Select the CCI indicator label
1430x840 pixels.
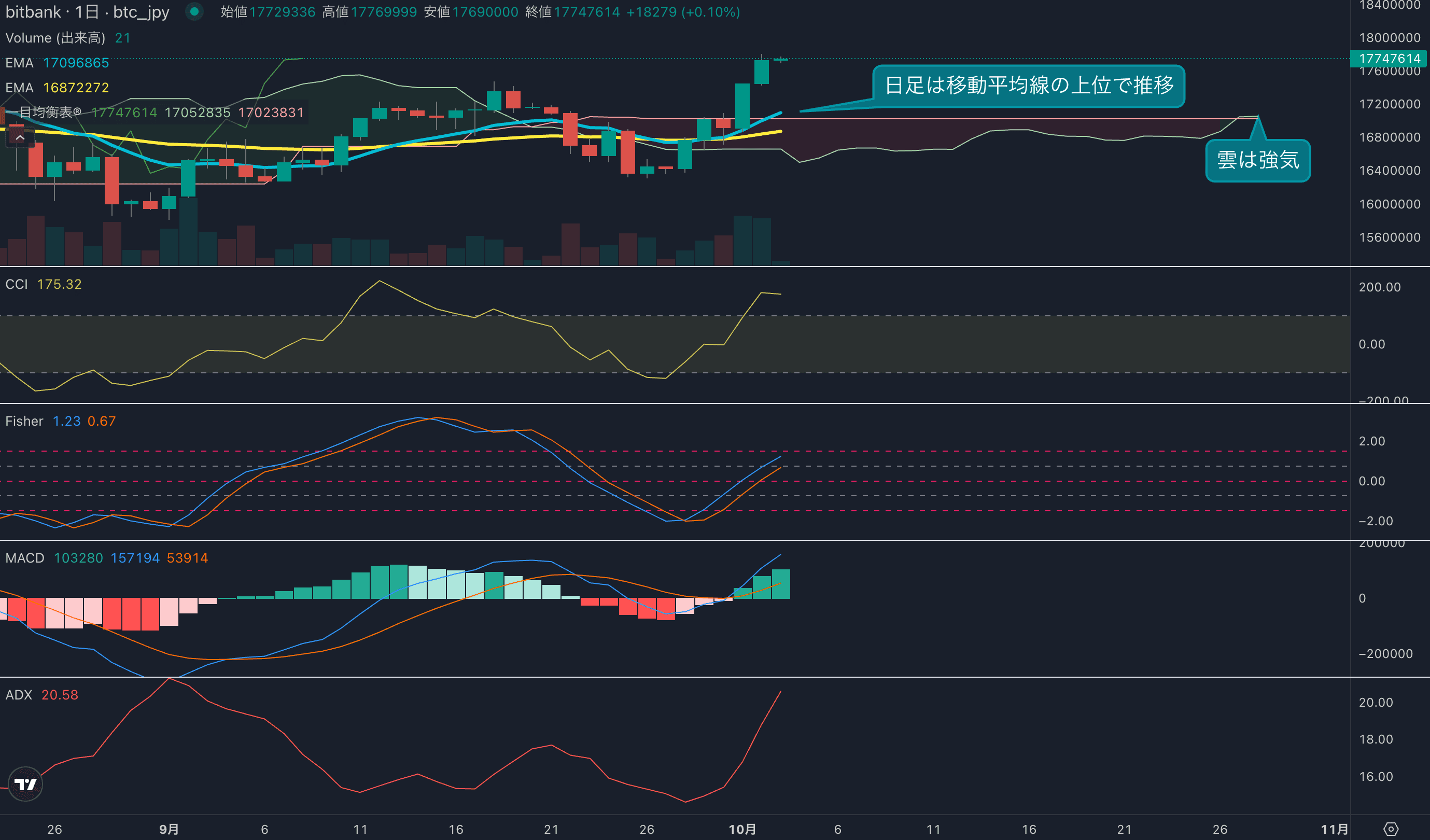click(17, 284)
